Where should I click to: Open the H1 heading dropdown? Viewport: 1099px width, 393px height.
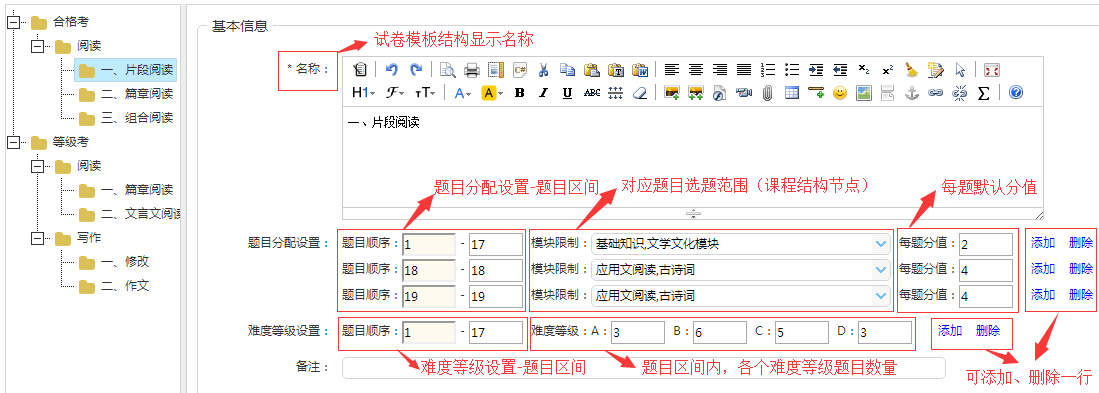point(364,92)
